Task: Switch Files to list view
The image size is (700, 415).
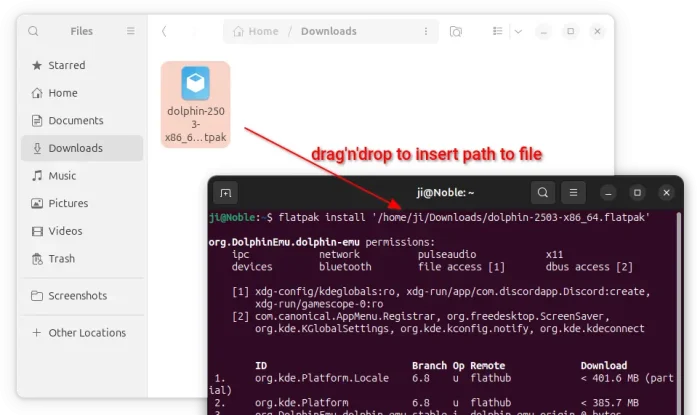Action: click(x=497, y=31)
